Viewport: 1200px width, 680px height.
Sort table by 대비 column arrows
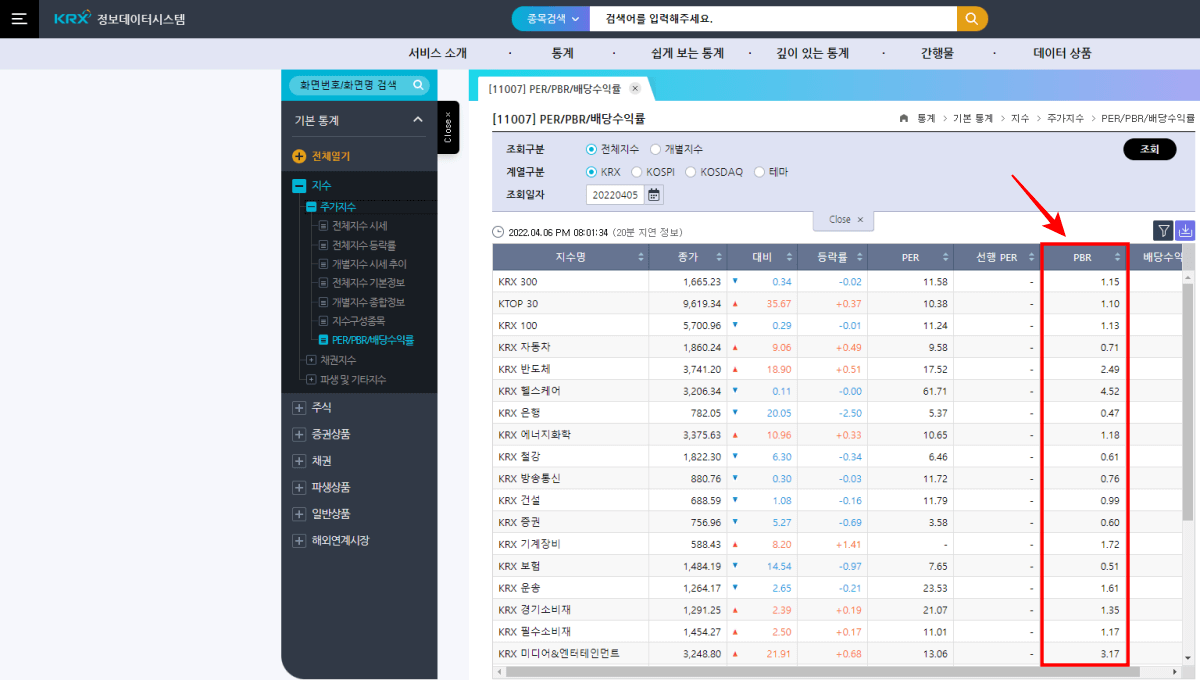tap(790, 258)
